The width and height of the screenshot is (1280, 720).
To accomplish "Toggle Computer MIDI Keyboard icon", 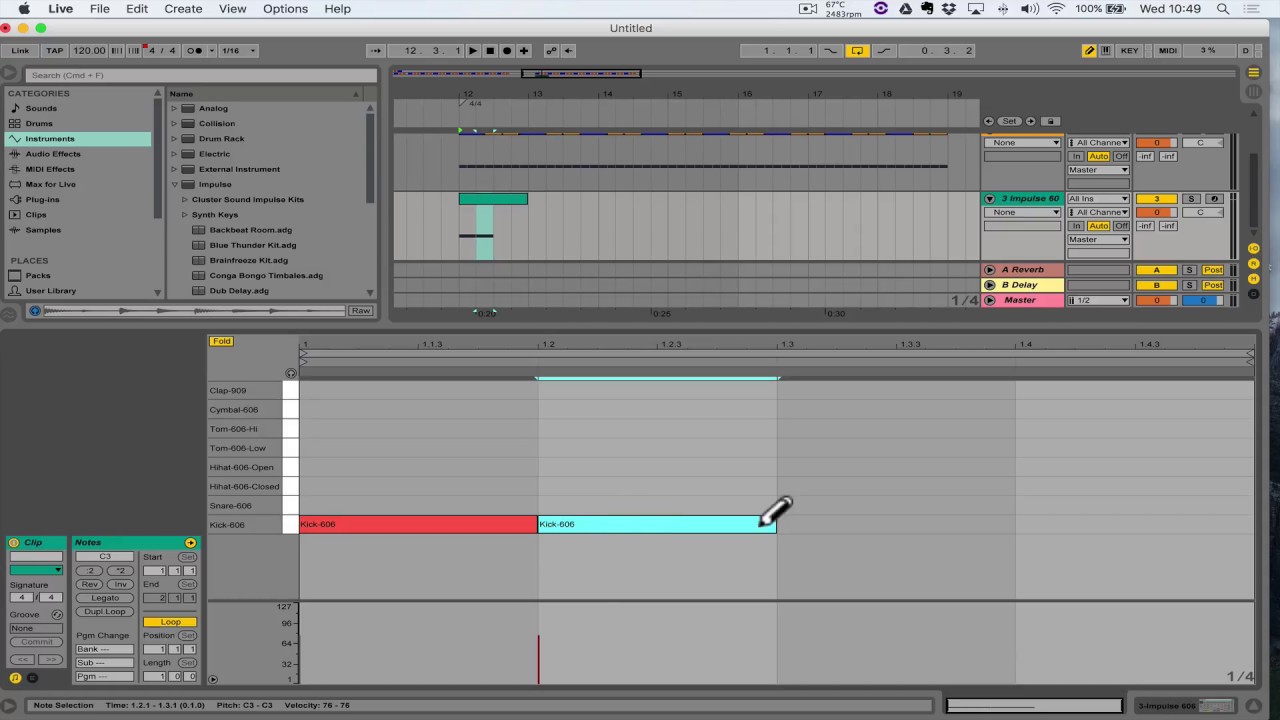I will tap(1105, 51).
